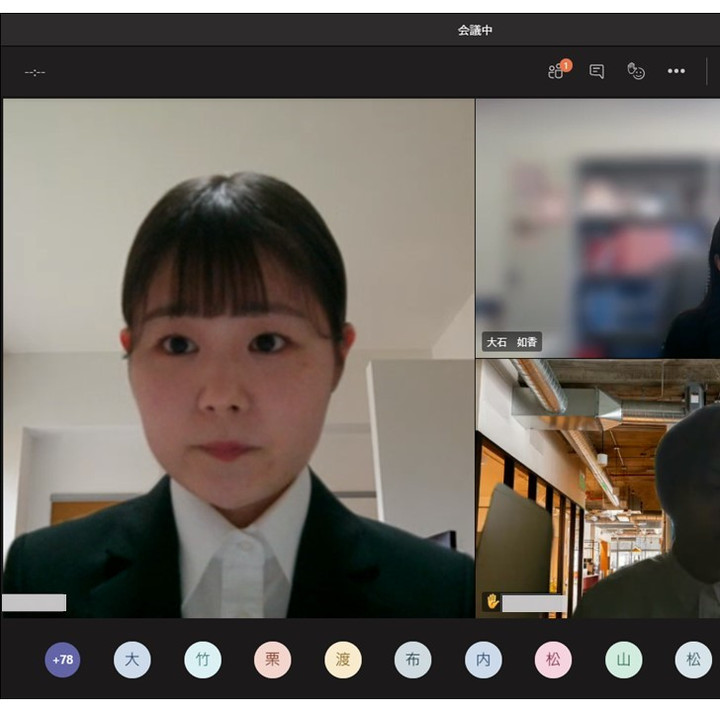Open the reactions and raise hand menu
Image resolution: width=720 pixels, height=712 pixels.
[636, 71]
